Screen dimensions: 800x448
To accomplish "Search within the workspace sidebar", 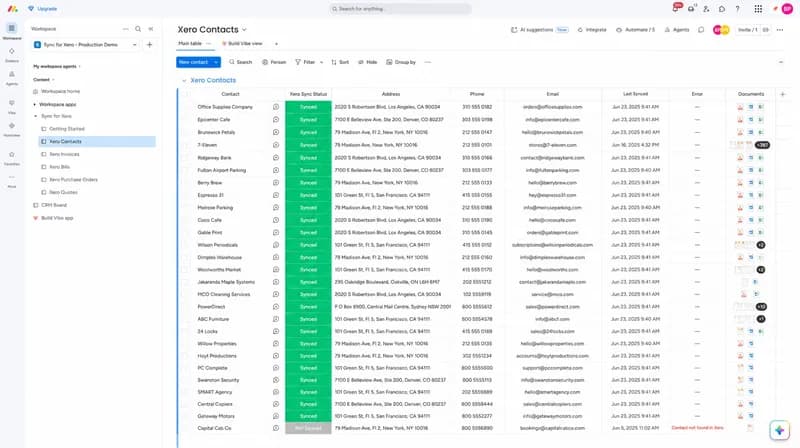I will (138, 29).
